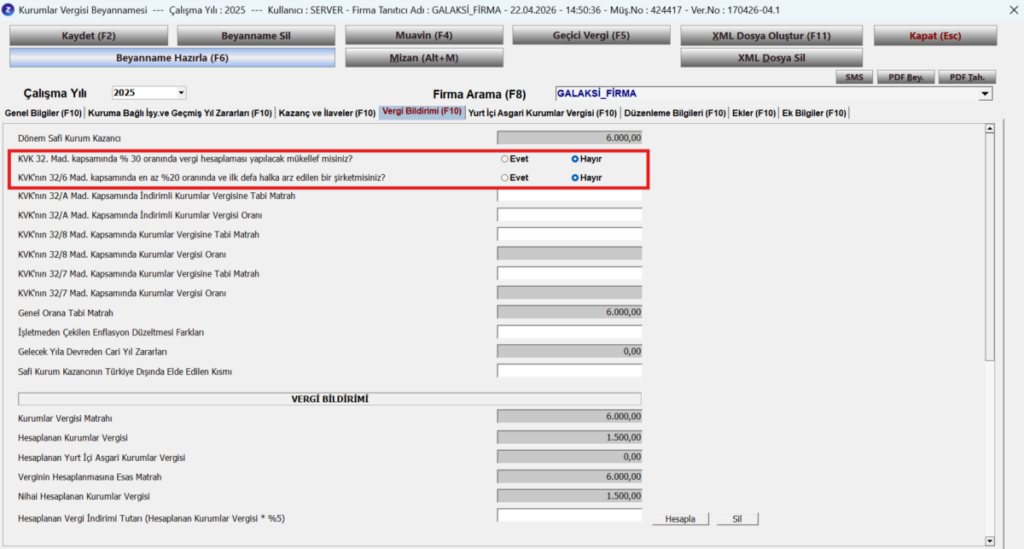Switch to Kazanç ve İlaveler (F10) tab

327,113
